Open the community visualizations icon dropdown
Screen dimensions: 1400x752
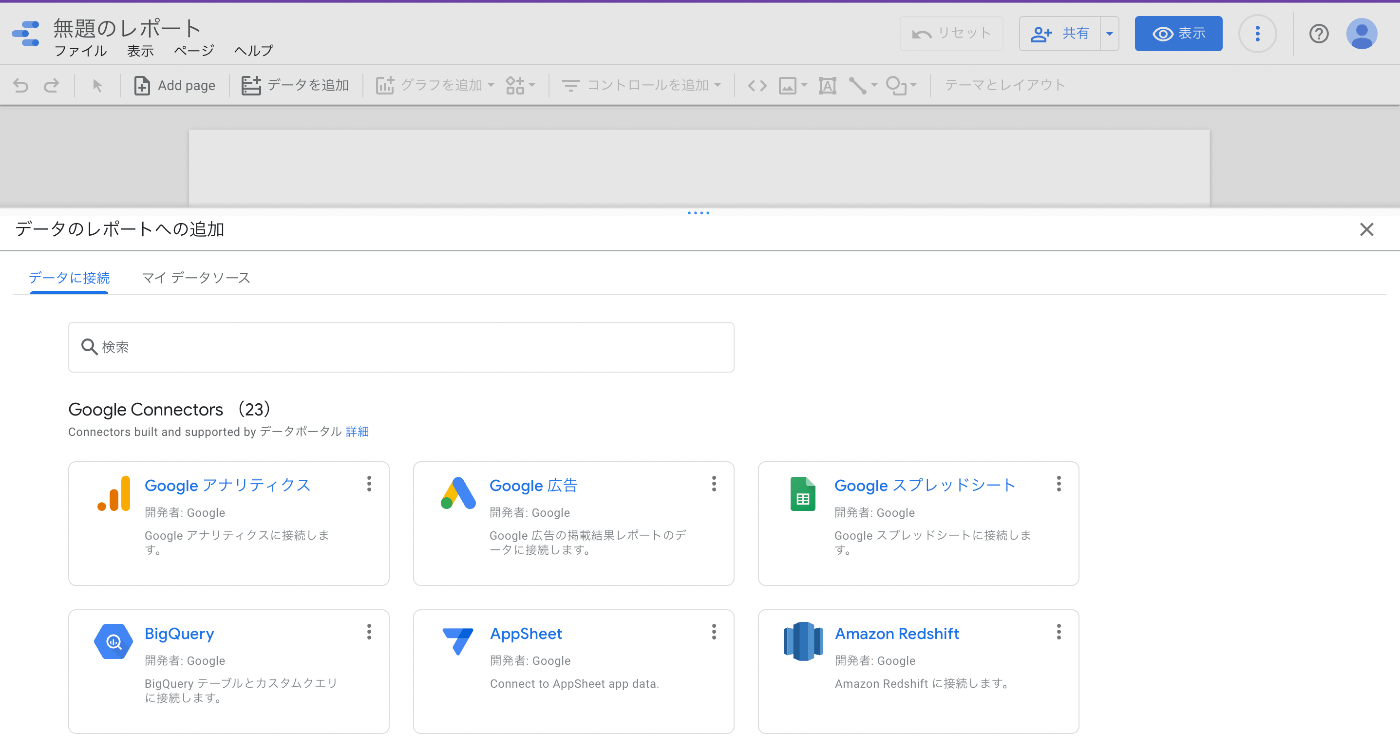pyautogui.click(x=520, y=86)
